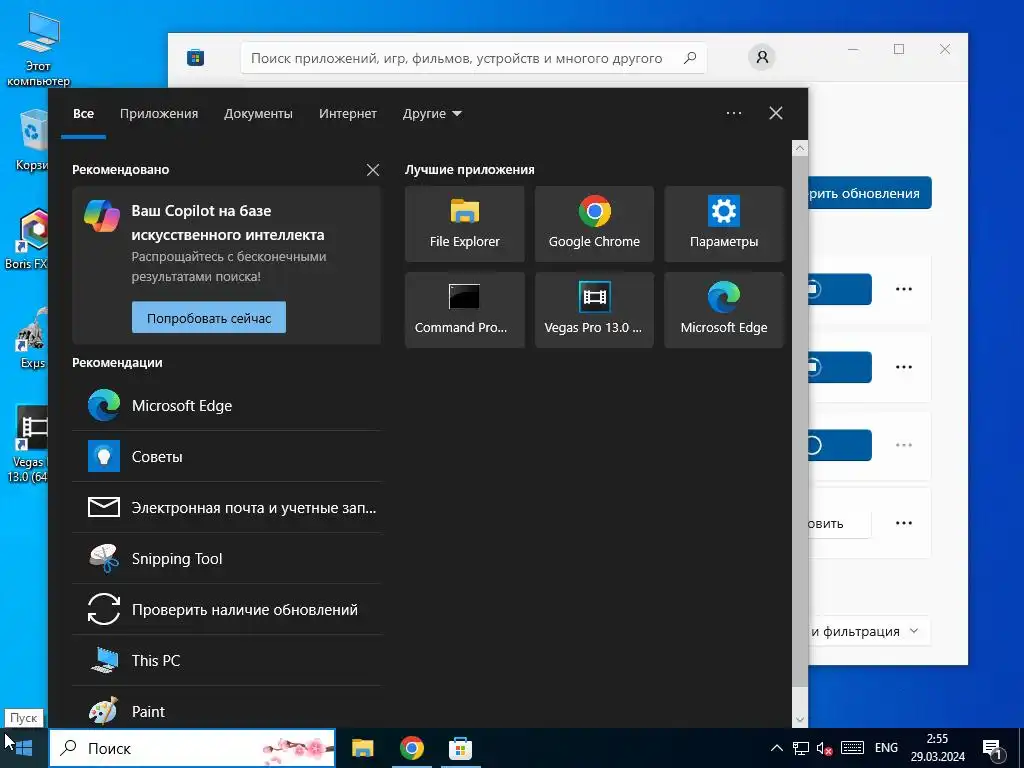Screen dimensions: 1024x768
Task: Click the Microsoft Store logo icon in Store window
Action: [195, 58]
